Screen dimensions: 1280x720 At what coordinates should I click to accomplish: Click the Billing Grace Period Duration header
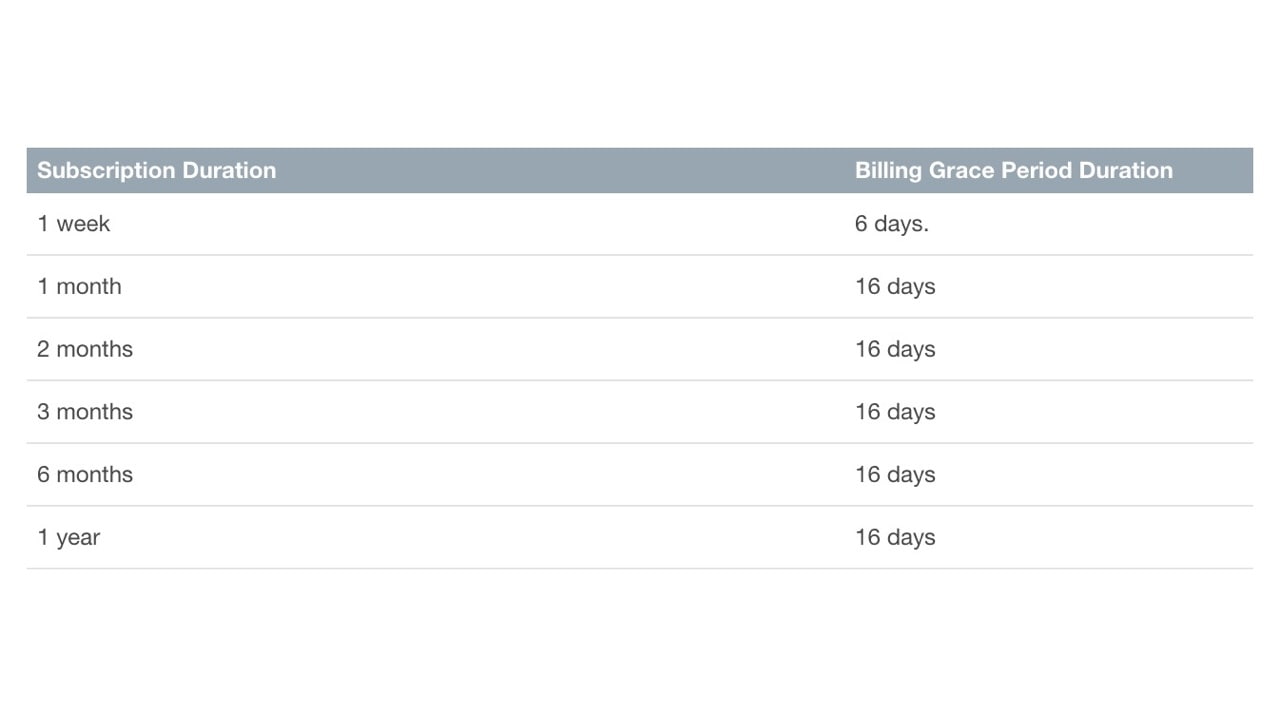1013,170
